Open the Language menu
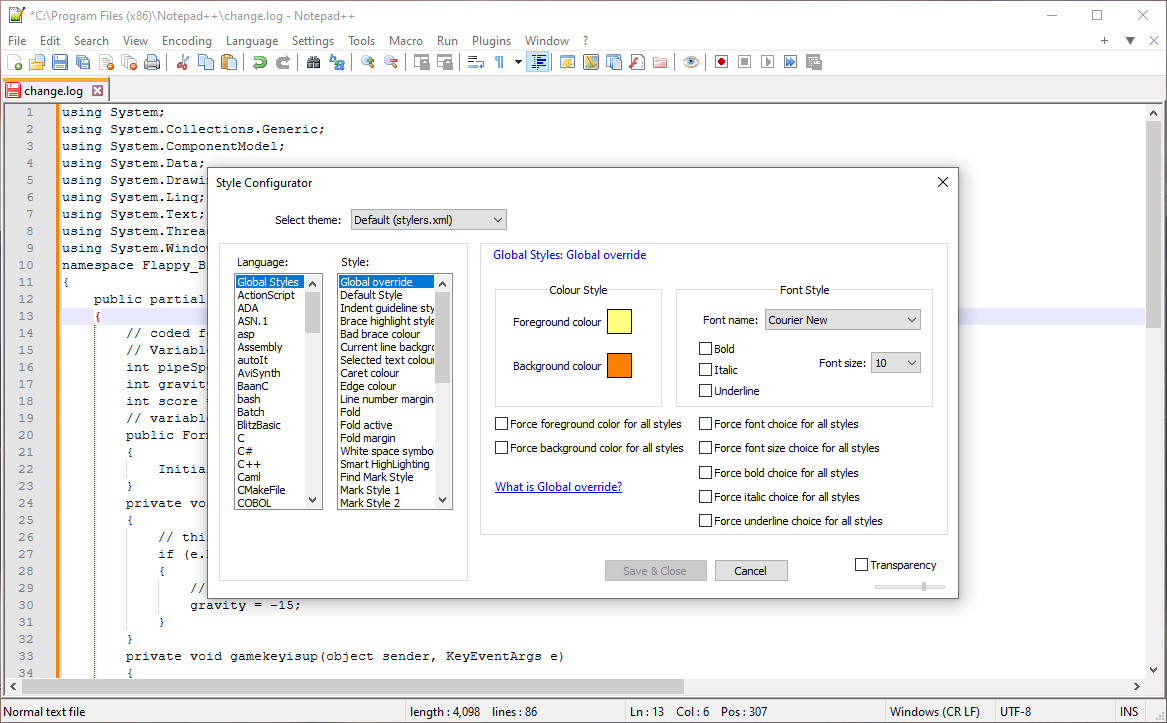The height and width of the screenshot is (723, 1167). tap(252, 41)
